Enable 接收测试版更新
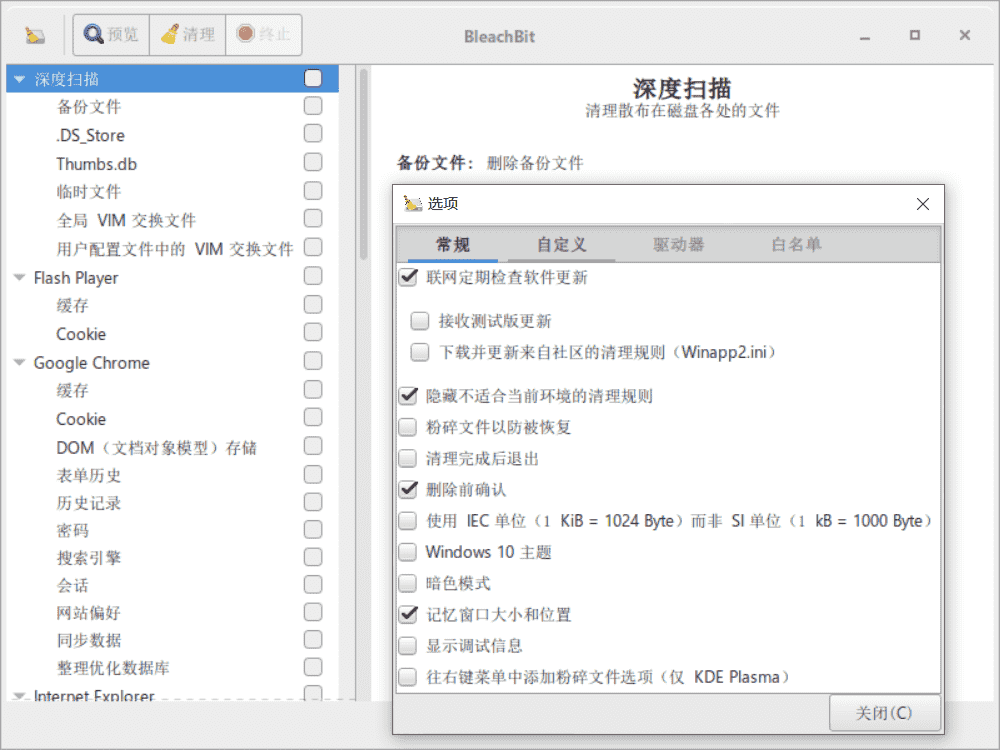Screen dimensions: 1000x750 click(x=420, y=320)
